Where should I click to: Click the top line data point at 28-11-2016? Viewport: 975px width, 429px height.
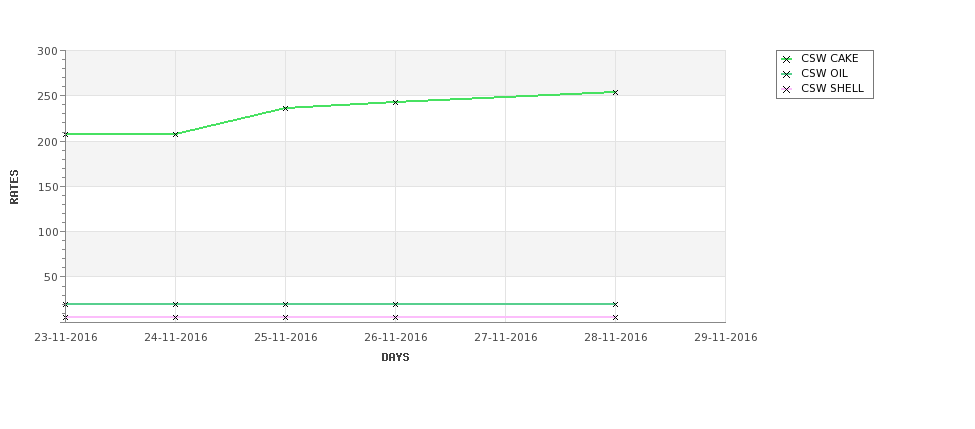616,93
